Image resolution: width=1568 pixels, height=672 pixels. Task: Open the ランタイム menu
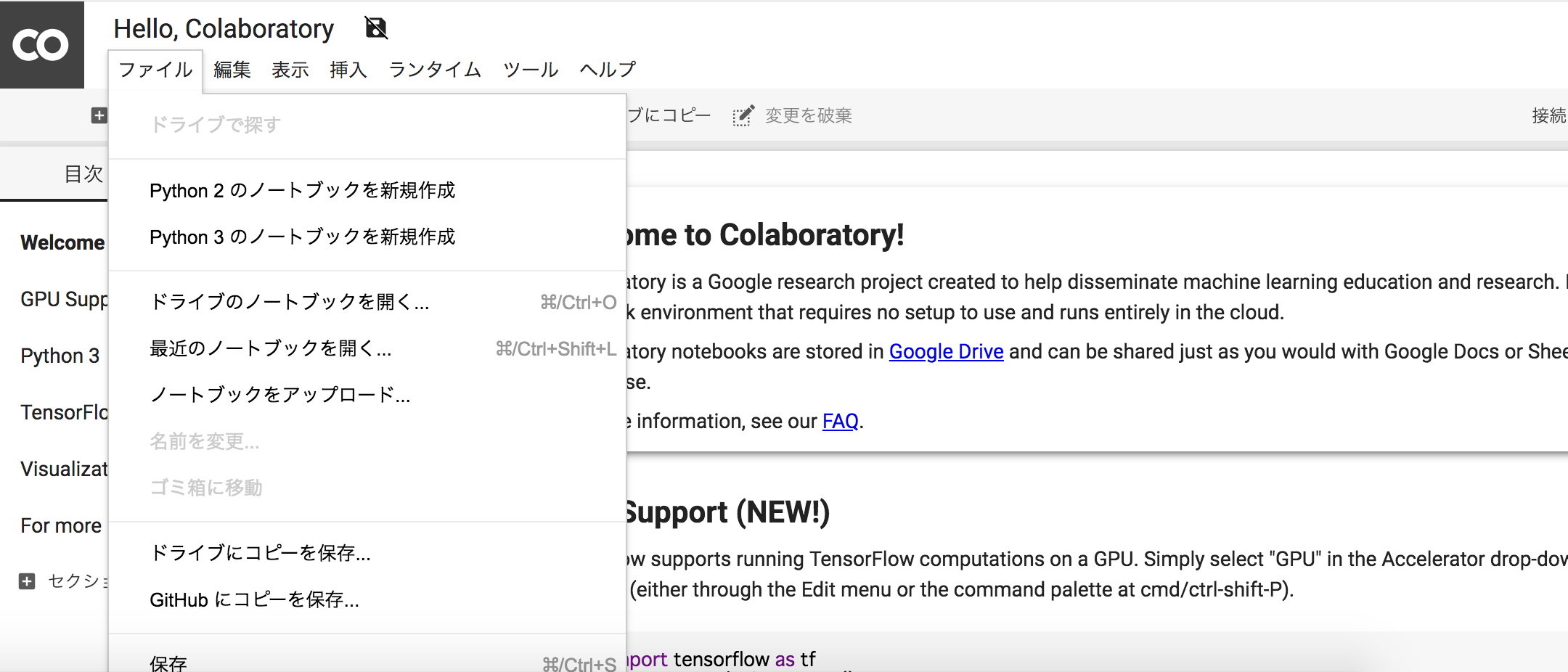tap(435, 70)
